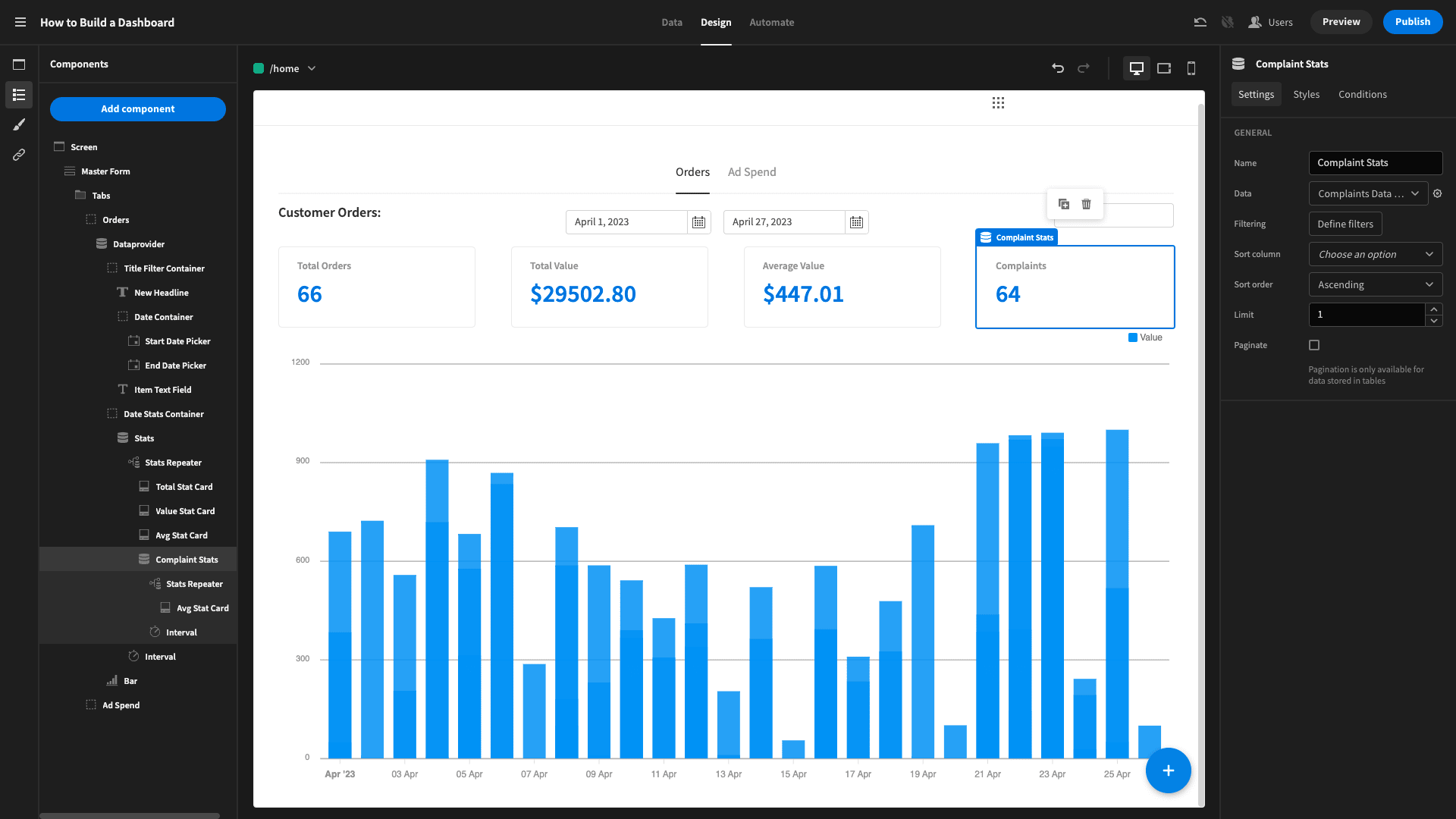Screen dimensions: 1456x819
Task: Open the Complaints Data settings gear
Action: click(1437, 193)
